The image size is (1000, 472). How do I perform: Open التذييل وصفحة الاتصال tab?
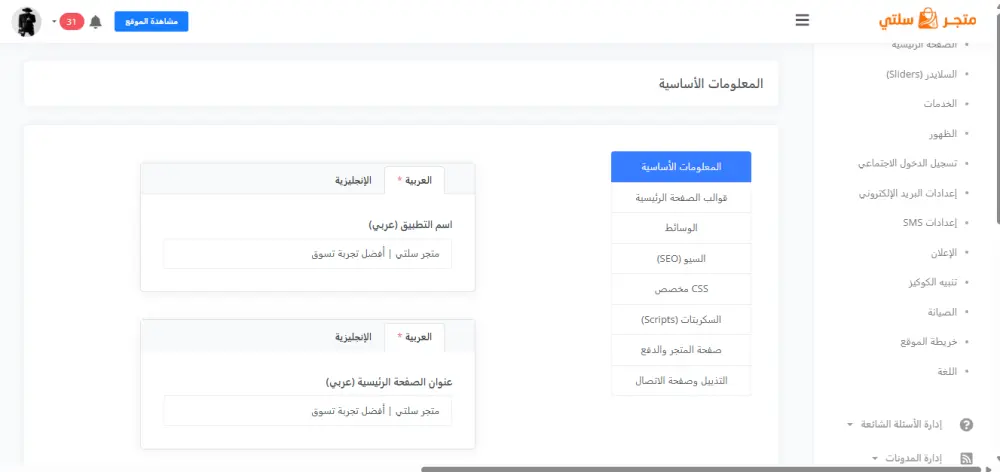pos(681,381)
